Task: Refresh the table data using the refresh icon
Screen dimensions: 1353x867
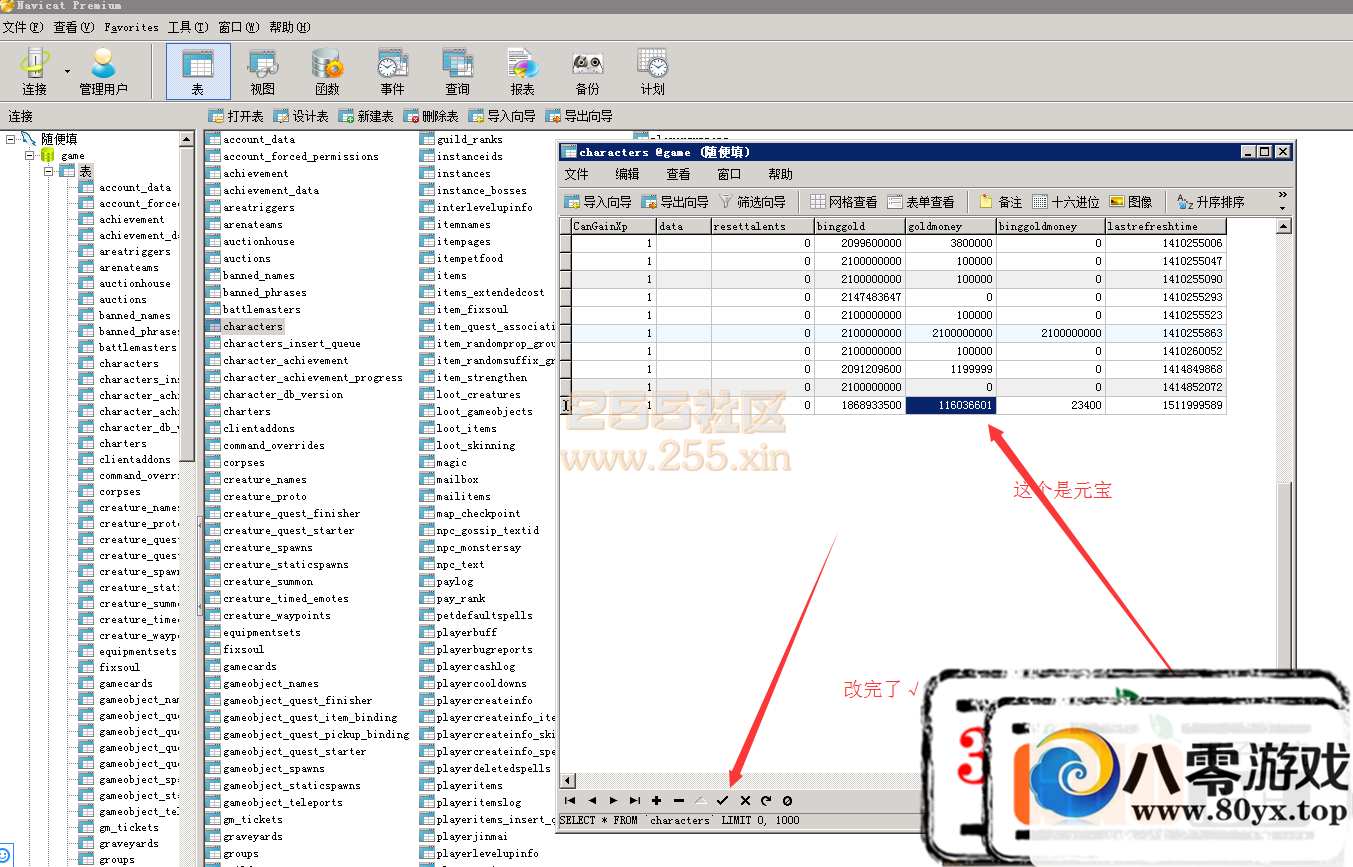Action: 766,800
